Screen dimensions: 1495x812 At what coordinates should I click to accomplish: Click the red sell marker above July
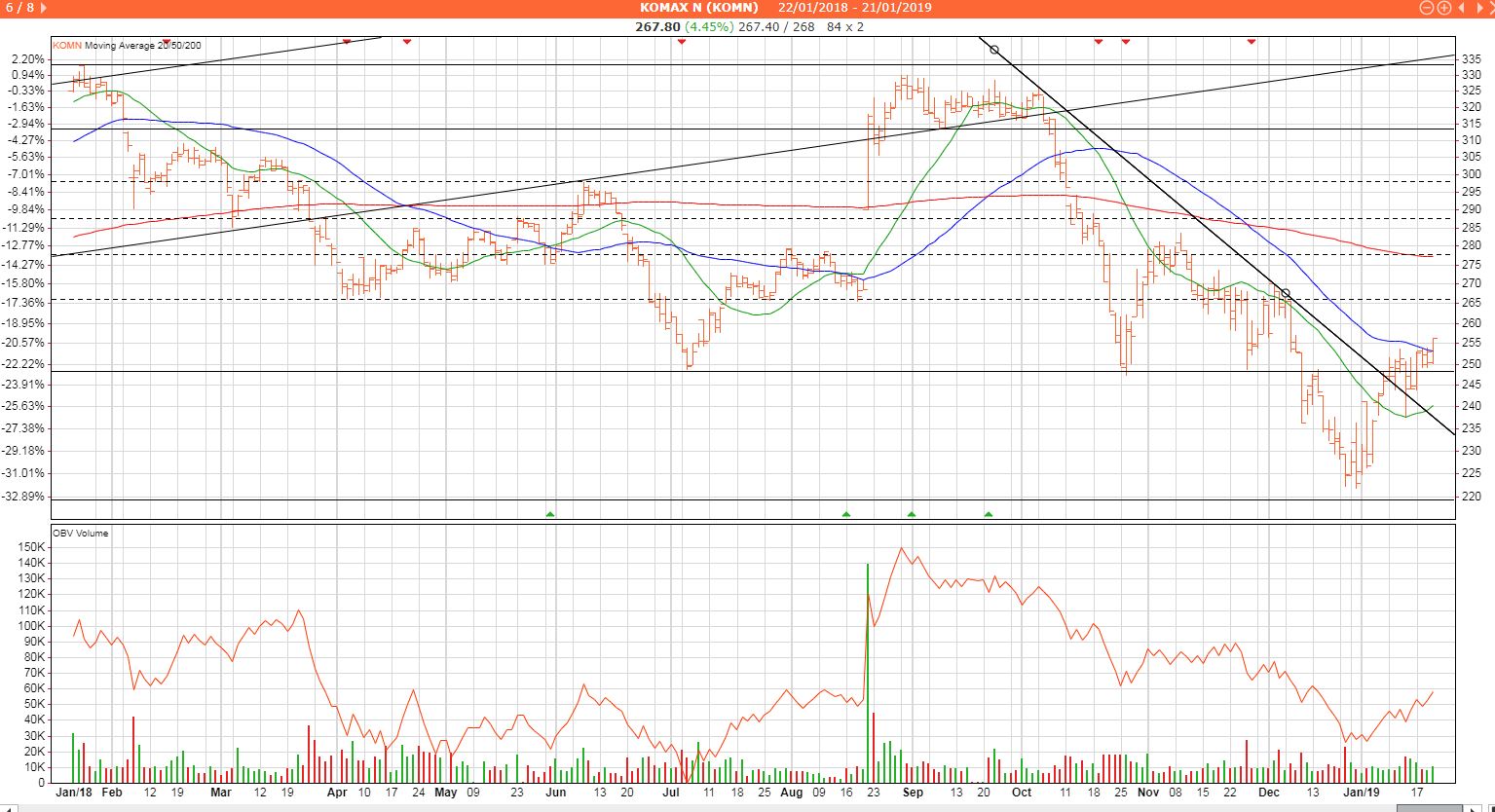pyautogui.click(x=681, y=42)
